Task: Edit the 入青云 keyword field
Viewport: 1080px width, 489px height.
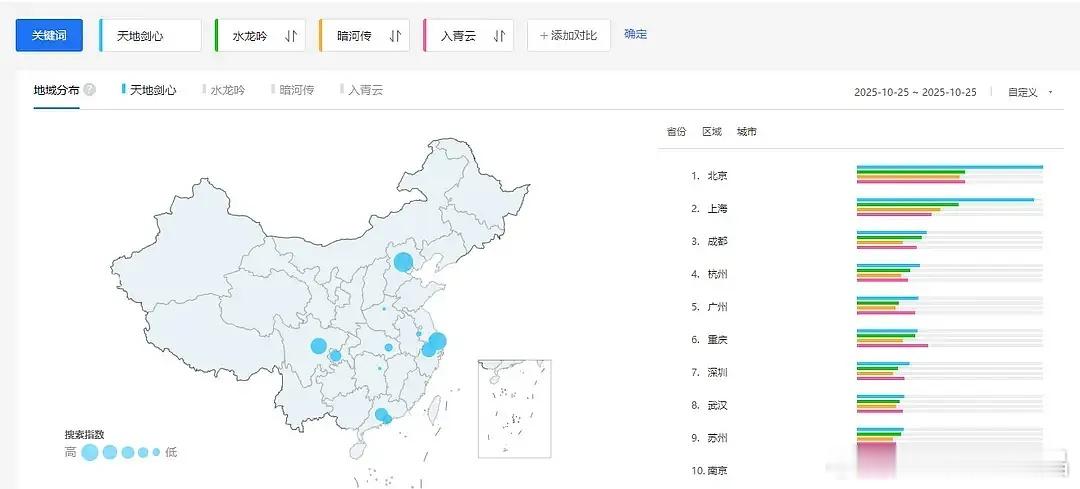Action: click(468, 35)
